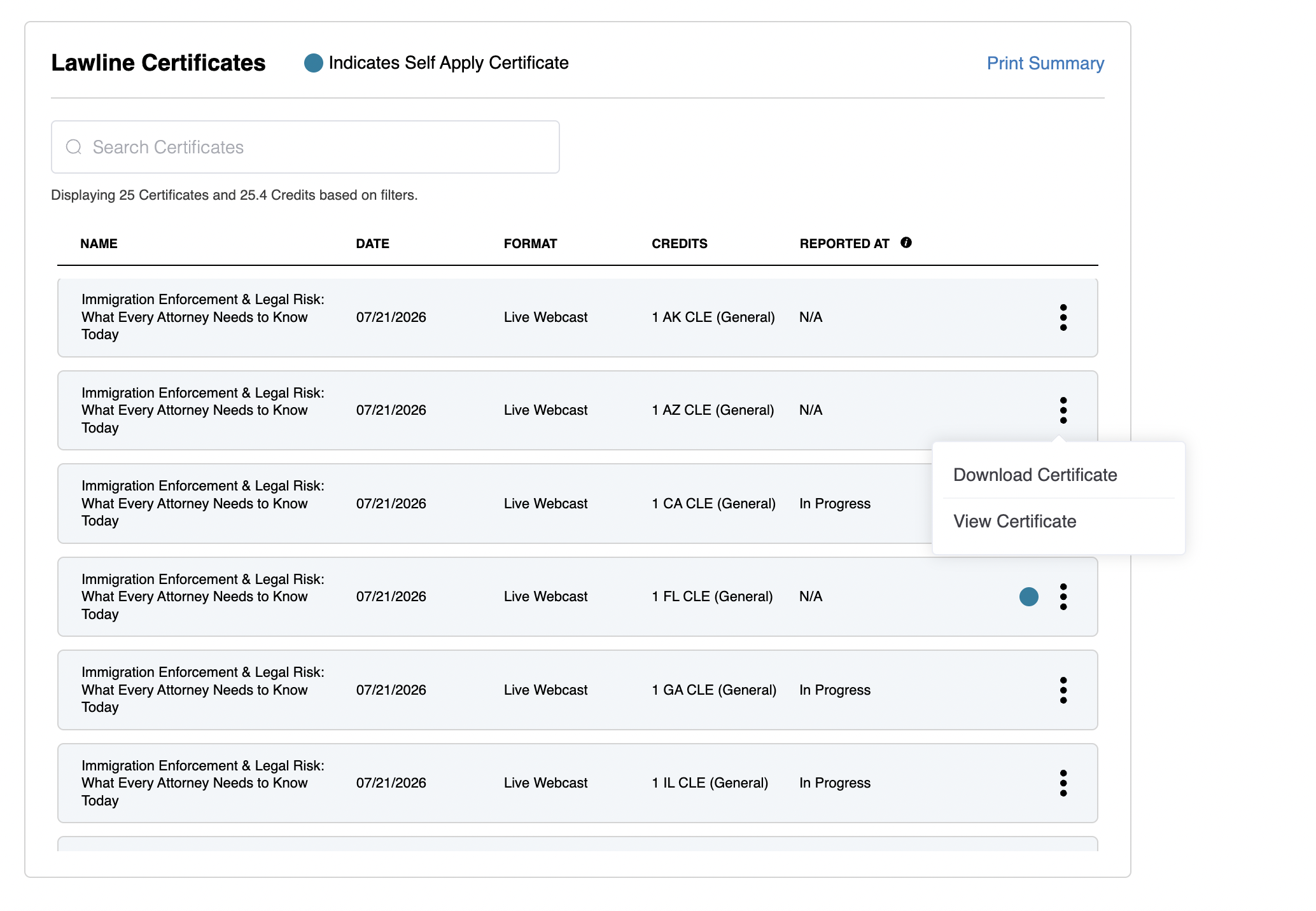Click the DATE column header

373,244
